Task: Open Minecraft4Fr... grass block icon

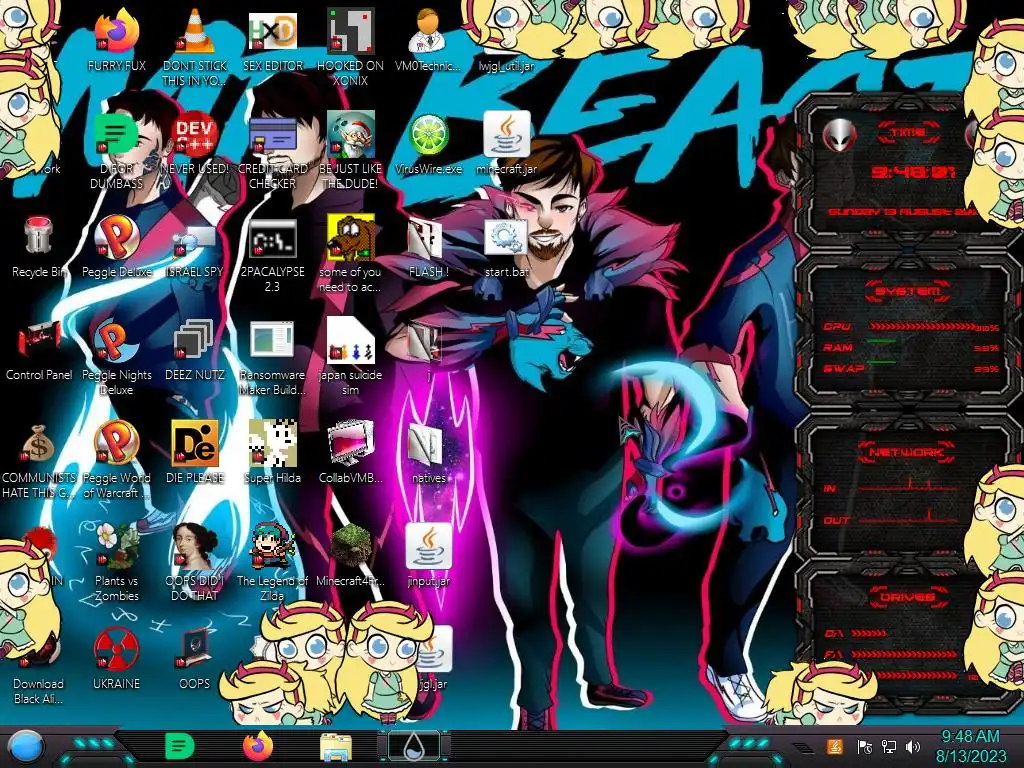Action: tap(351, 546)
